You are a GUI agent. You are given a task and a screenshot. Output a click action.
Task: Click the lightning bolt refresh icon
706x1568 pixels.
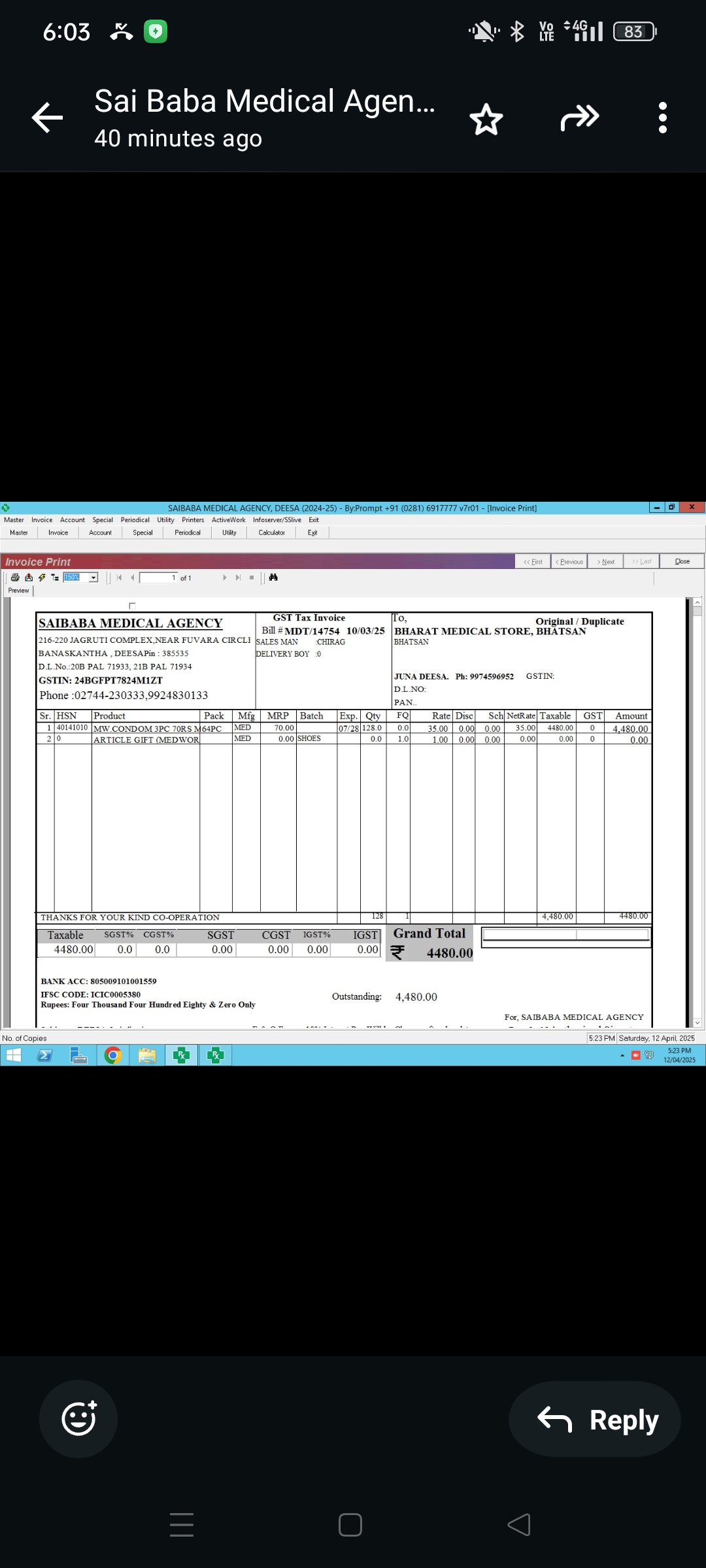[x=42, y=578]
